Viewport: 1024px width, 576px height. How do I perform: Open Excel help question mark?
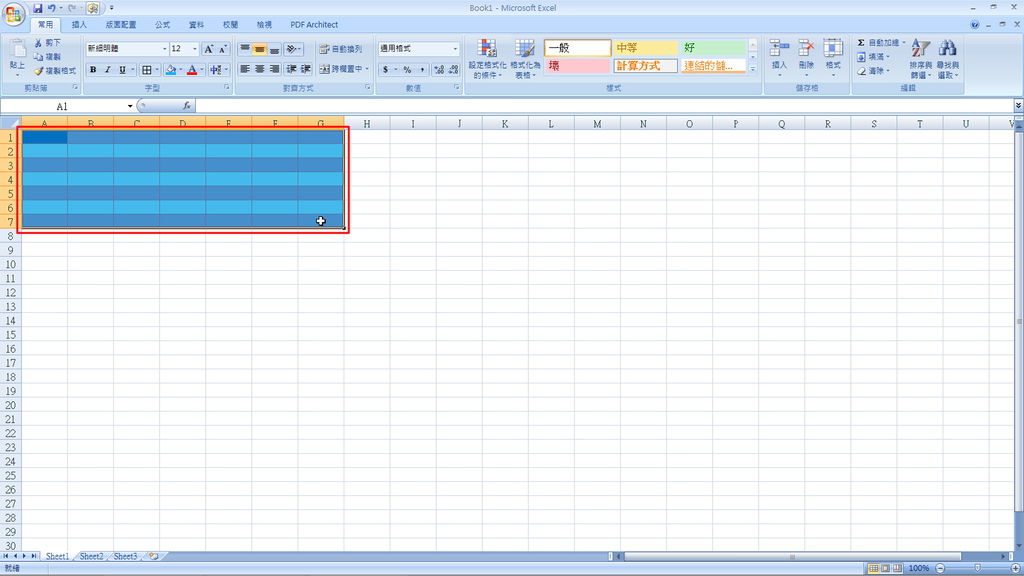coord(974,25)
